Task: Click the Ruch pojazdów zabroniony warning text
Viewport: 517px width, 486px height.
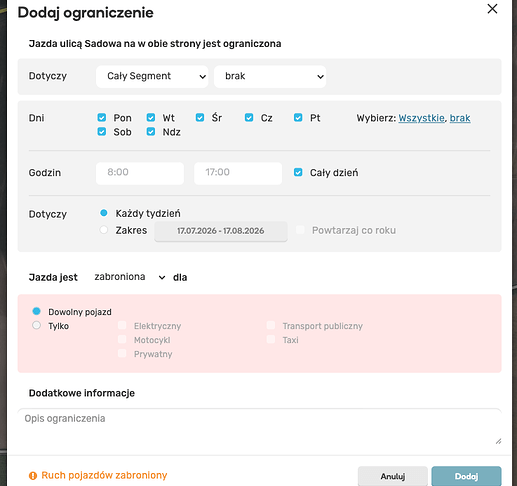Action: tap(104, 475)
